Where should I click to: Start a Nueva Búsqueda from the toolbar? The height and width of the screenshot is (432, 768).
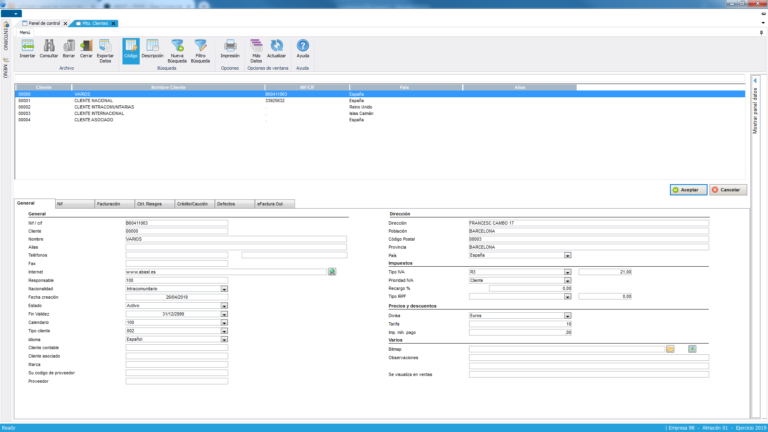click(177, 47)
